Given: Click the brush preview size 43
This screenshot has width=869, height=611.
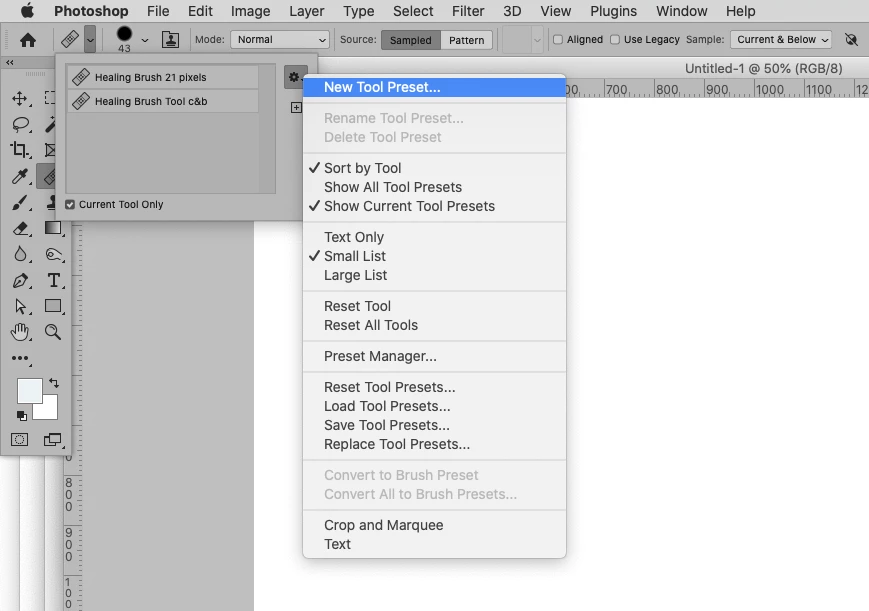Looking at the screenshot, I should point(125,39).
